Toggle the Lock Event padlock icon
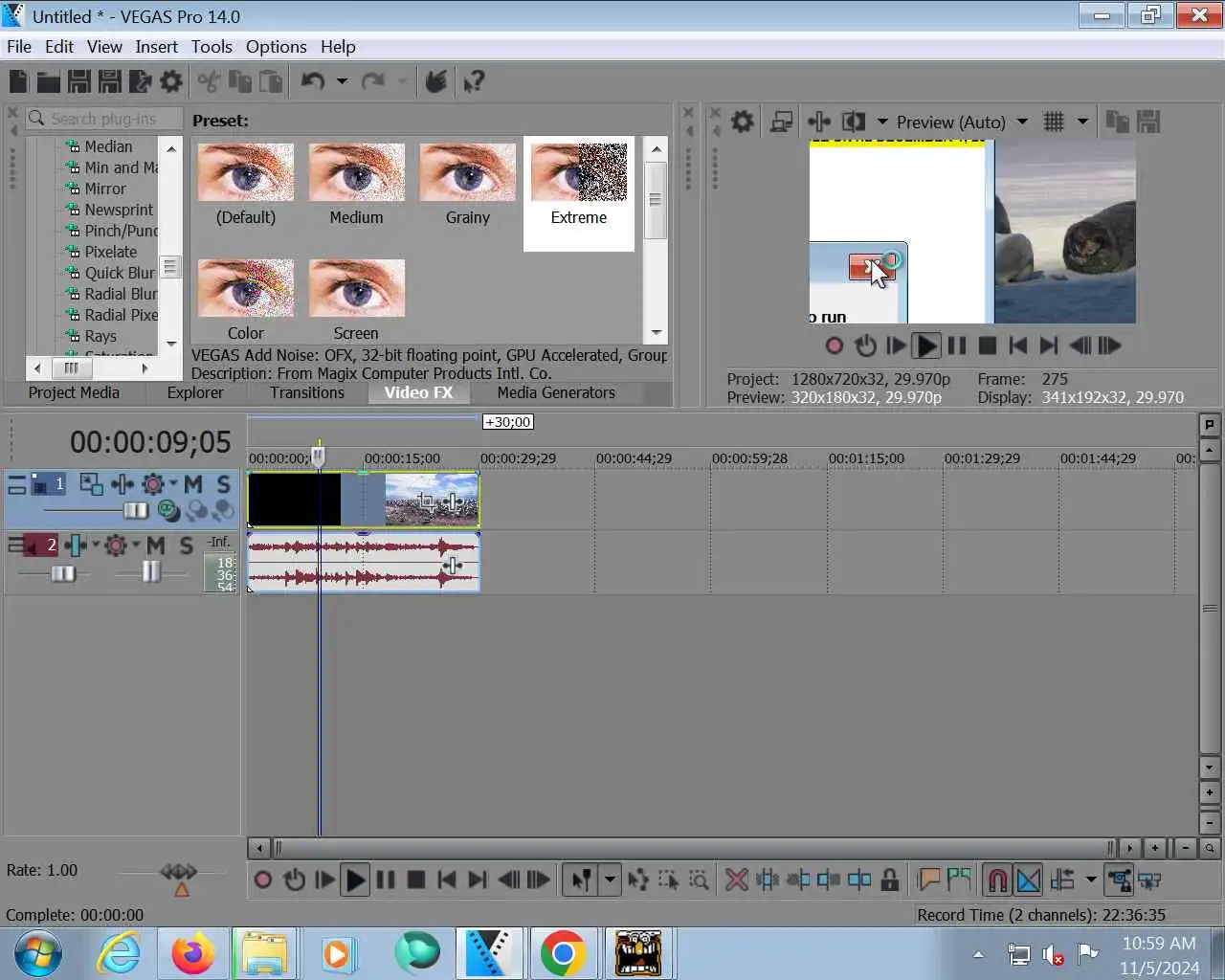 [890, 880]
